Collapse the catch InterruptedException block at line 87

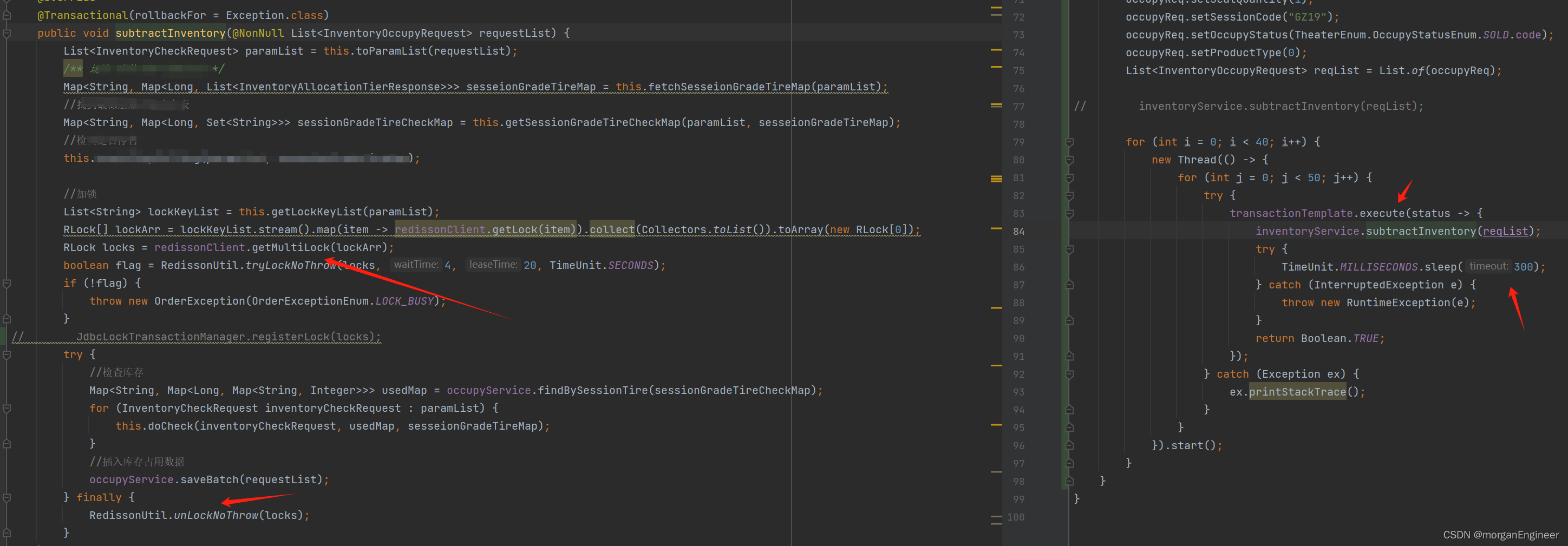pos(1069,285)
